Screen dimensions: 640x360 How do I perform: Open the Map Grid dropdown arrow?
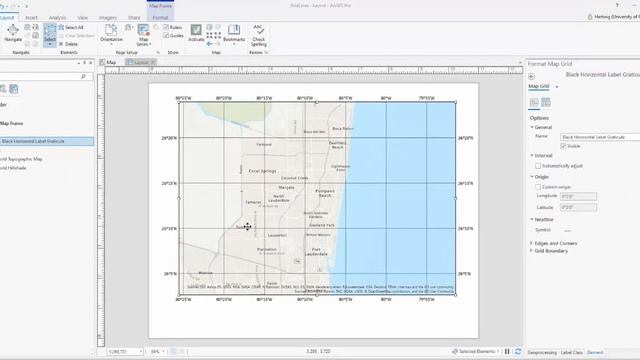pos(557,87)
